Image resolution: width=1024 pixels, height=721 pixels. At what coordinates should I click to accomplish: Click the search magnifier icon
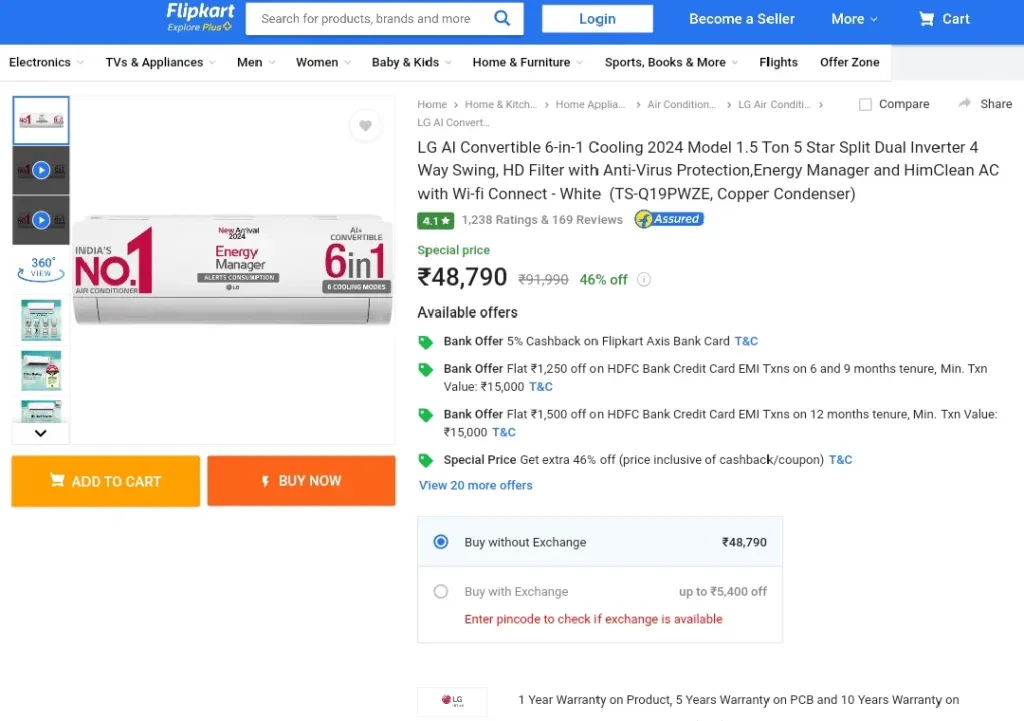point(502,18)
